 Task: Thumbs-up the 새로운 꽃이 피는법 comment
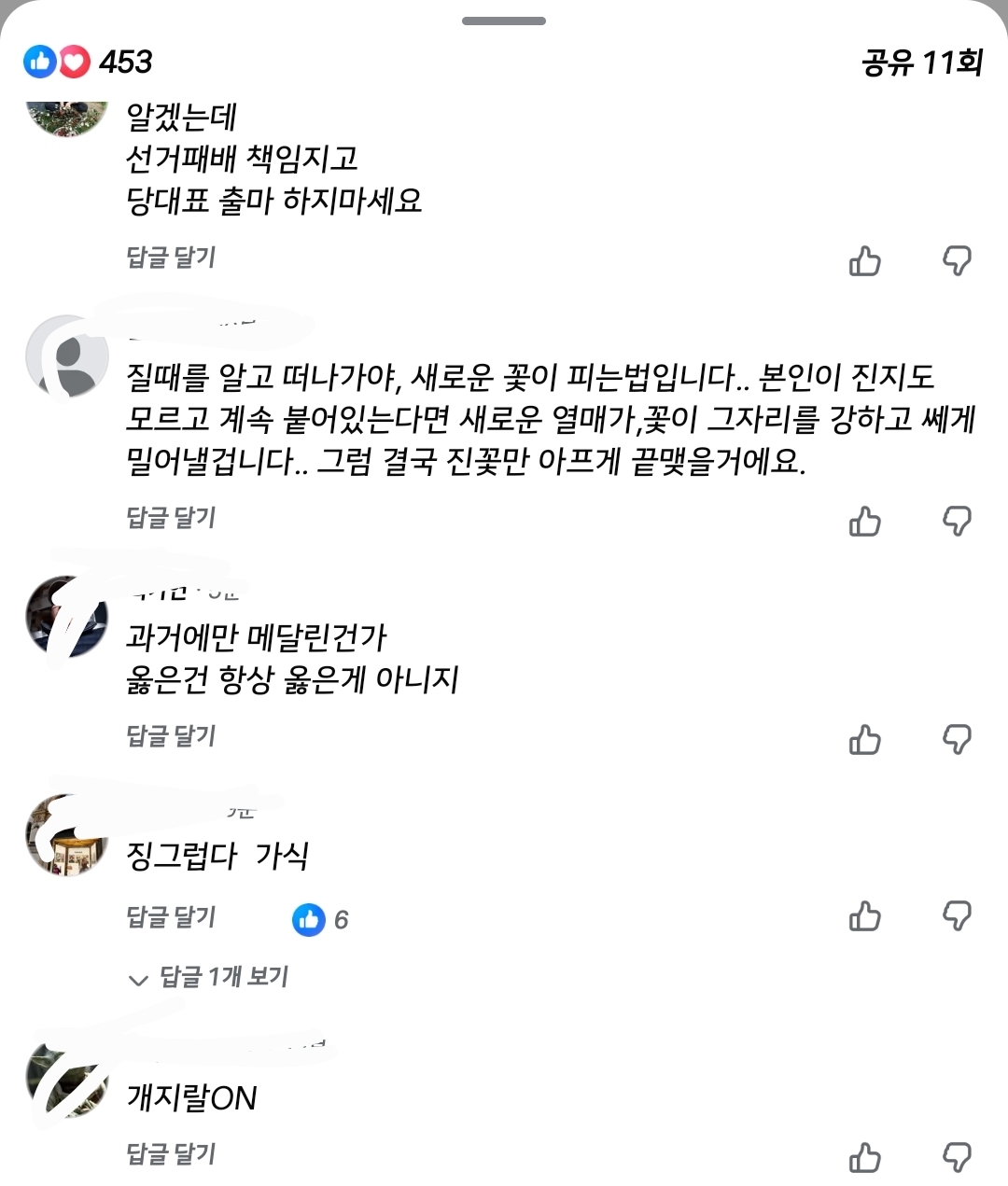pyautogui.click(x=865, y=522)
